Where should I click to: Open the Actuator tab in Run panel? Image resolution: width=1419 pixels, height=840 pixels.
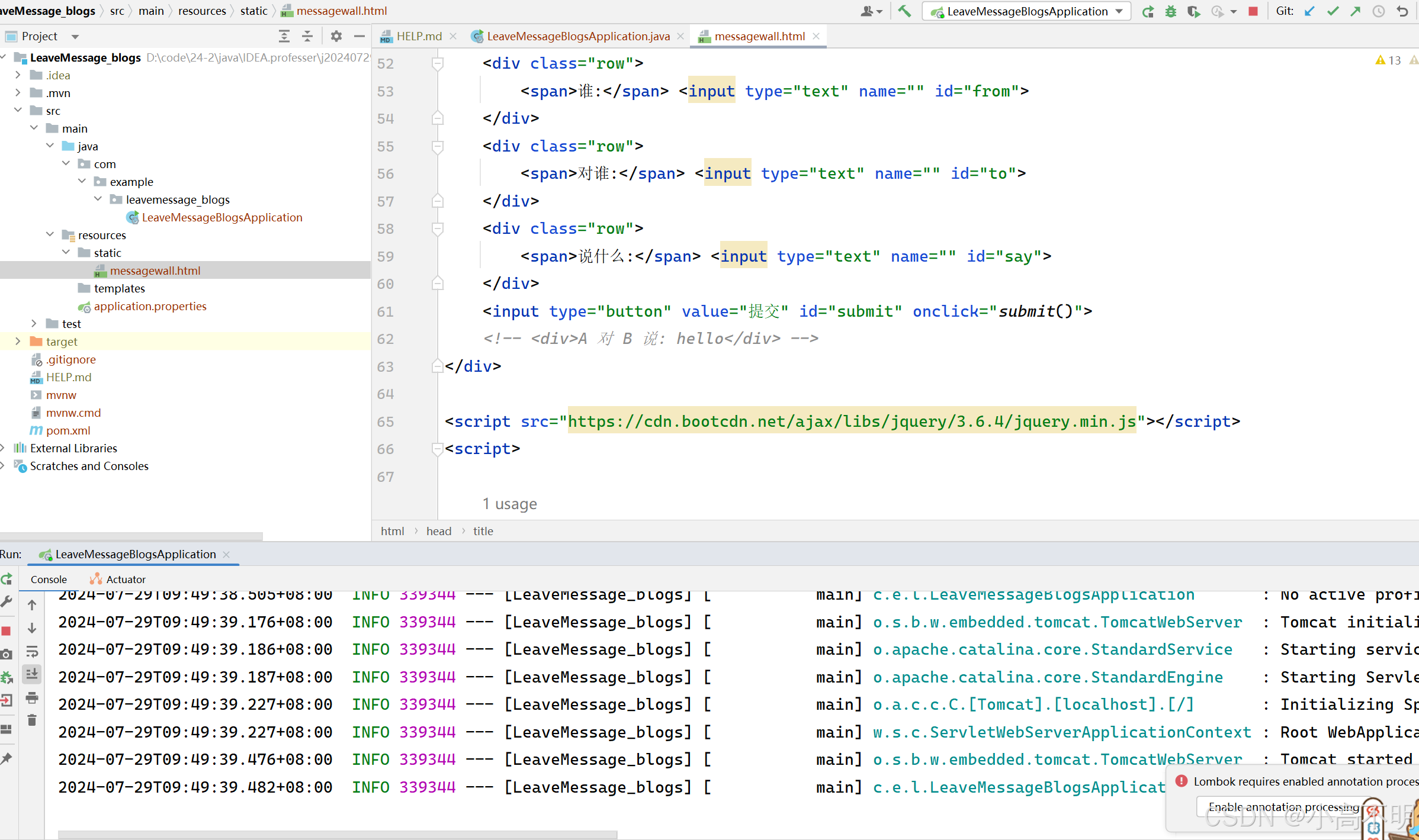click(x=118, y=580)
